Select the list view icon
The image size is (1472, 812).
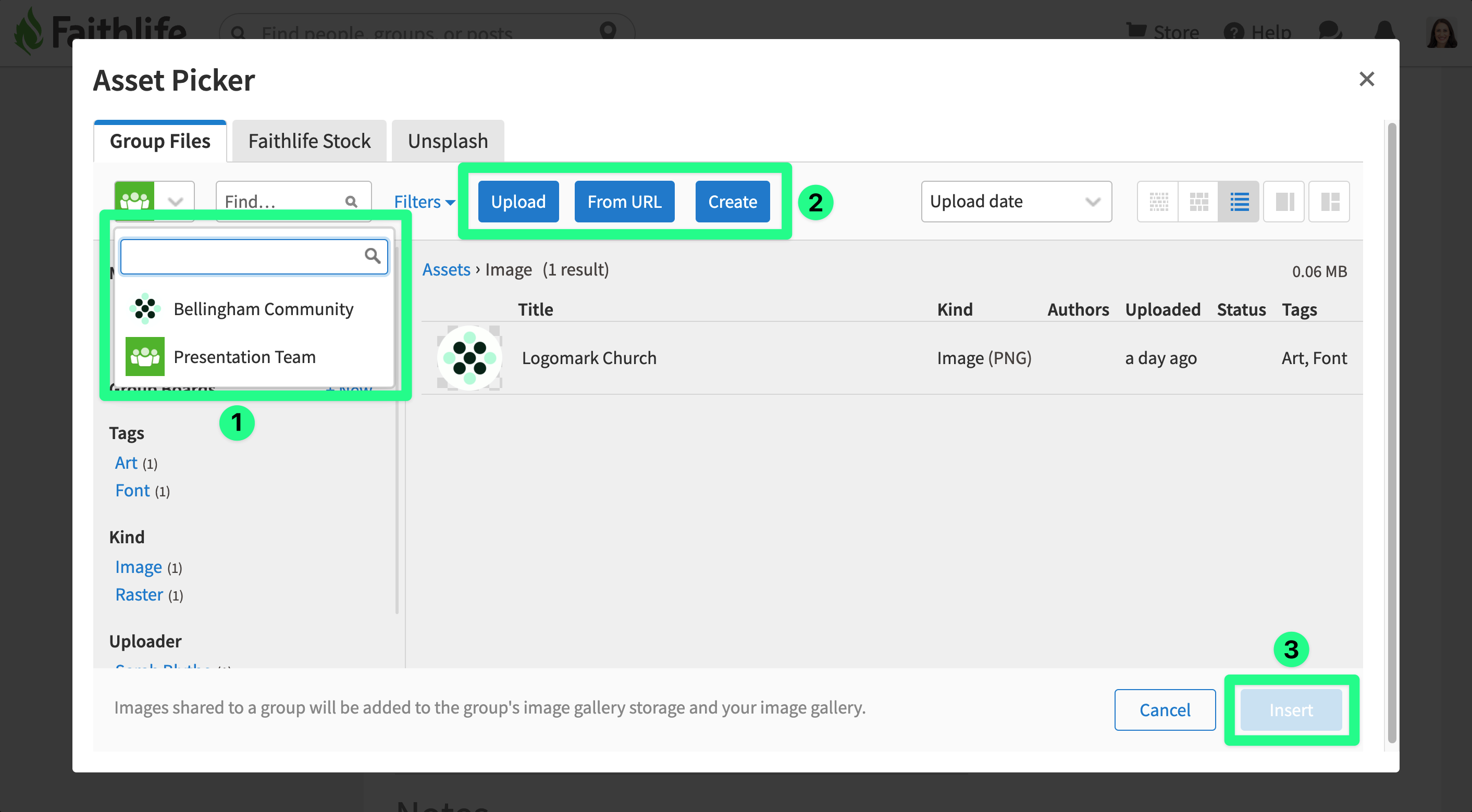pos(1239,202)
